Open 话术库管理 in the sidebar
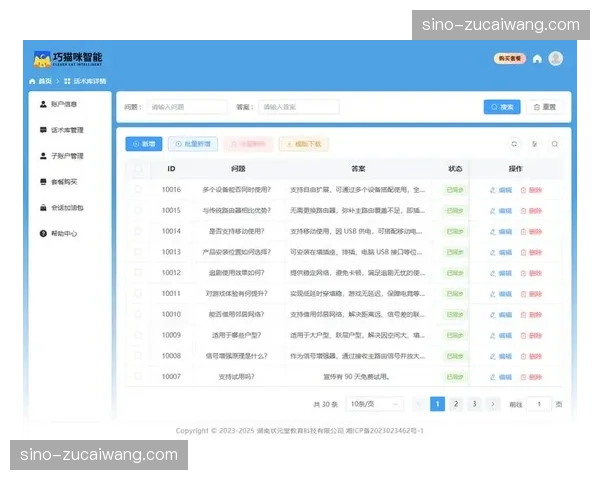 [x=62, y=130]
